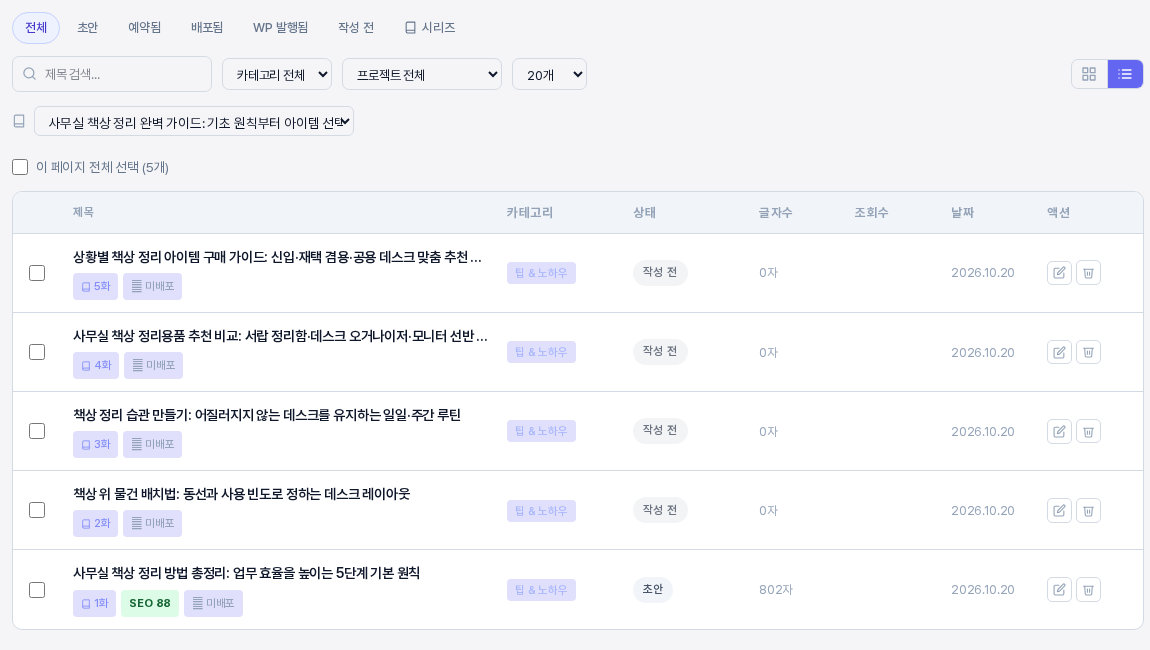This screenshot has height=650, width=1150.
Task: Click the 미배포 badge on the 5화 row
Action: click(153, 286)
